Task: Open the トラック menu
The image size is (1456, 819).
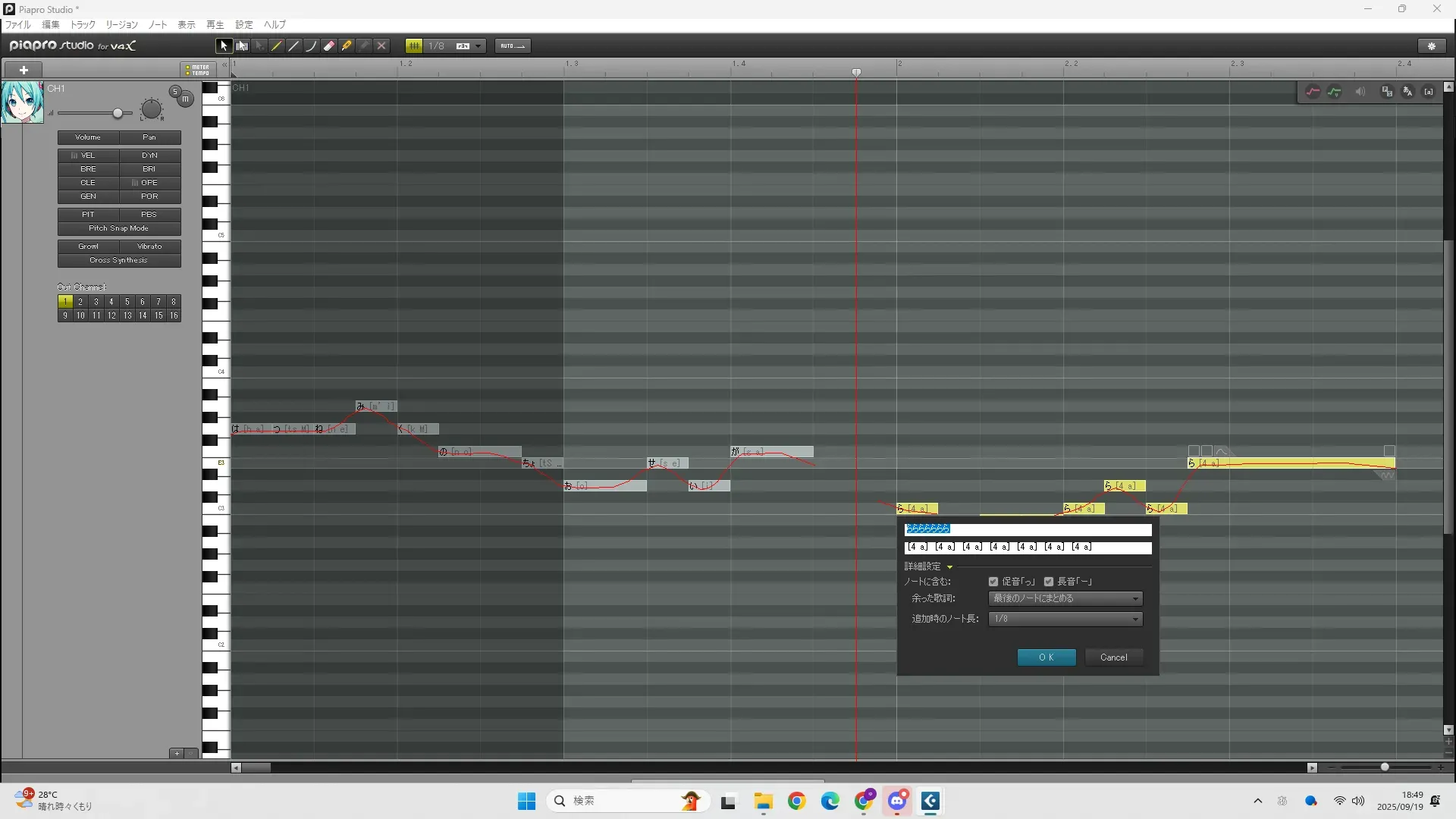Action: coord(83,25)
